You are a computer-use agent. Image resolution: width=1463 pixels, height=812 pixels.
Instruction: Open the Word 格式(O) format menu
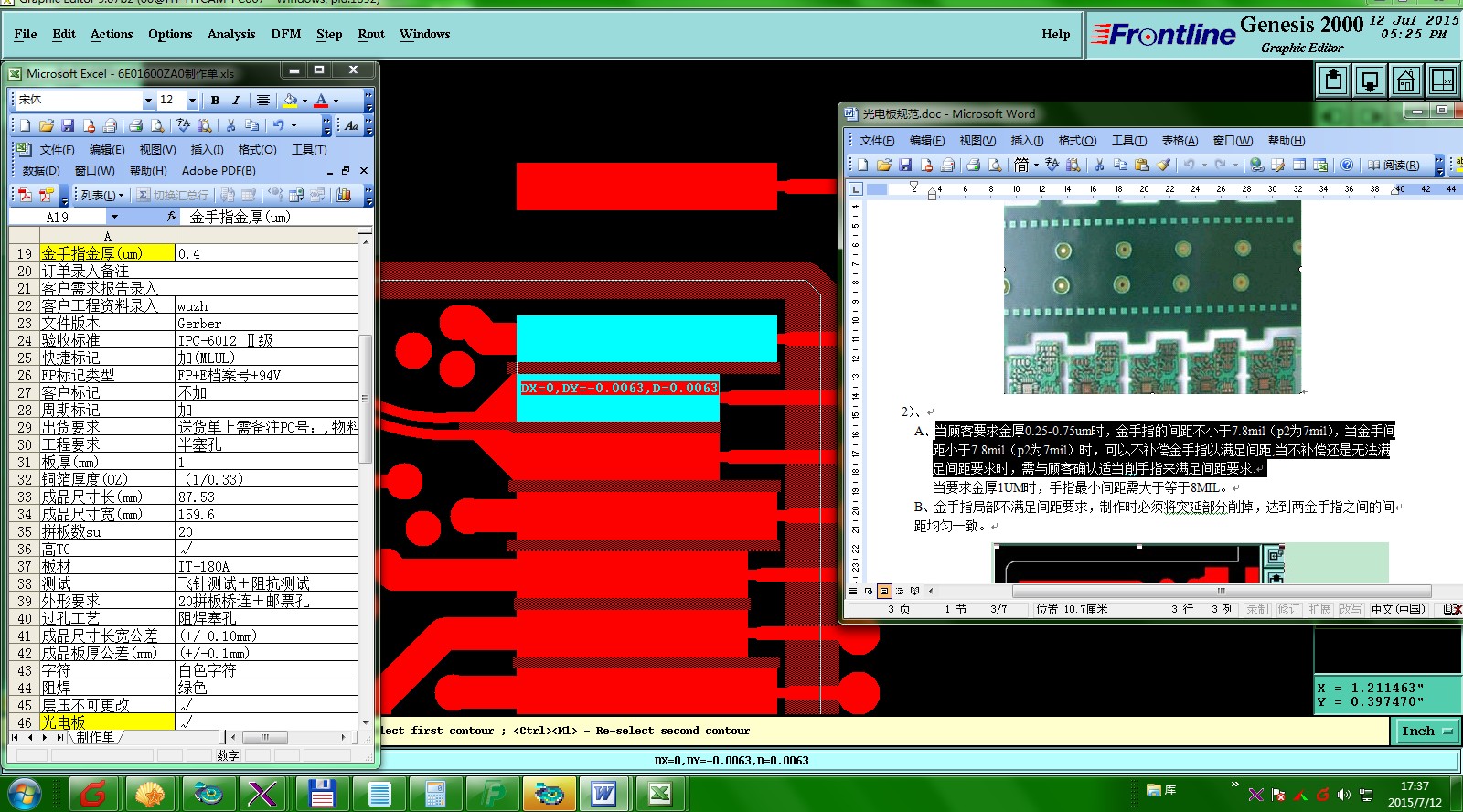coord(1077,140)
